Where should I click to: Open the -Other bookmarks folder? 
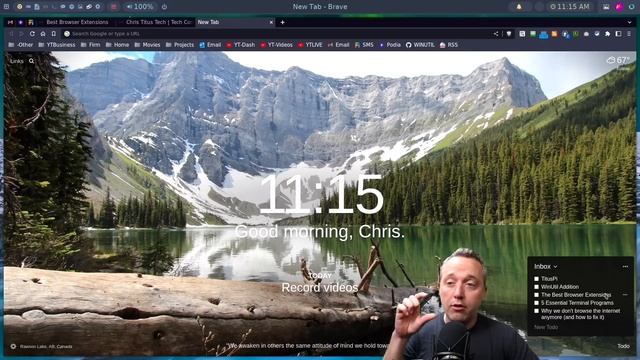[x=21, y=45]
